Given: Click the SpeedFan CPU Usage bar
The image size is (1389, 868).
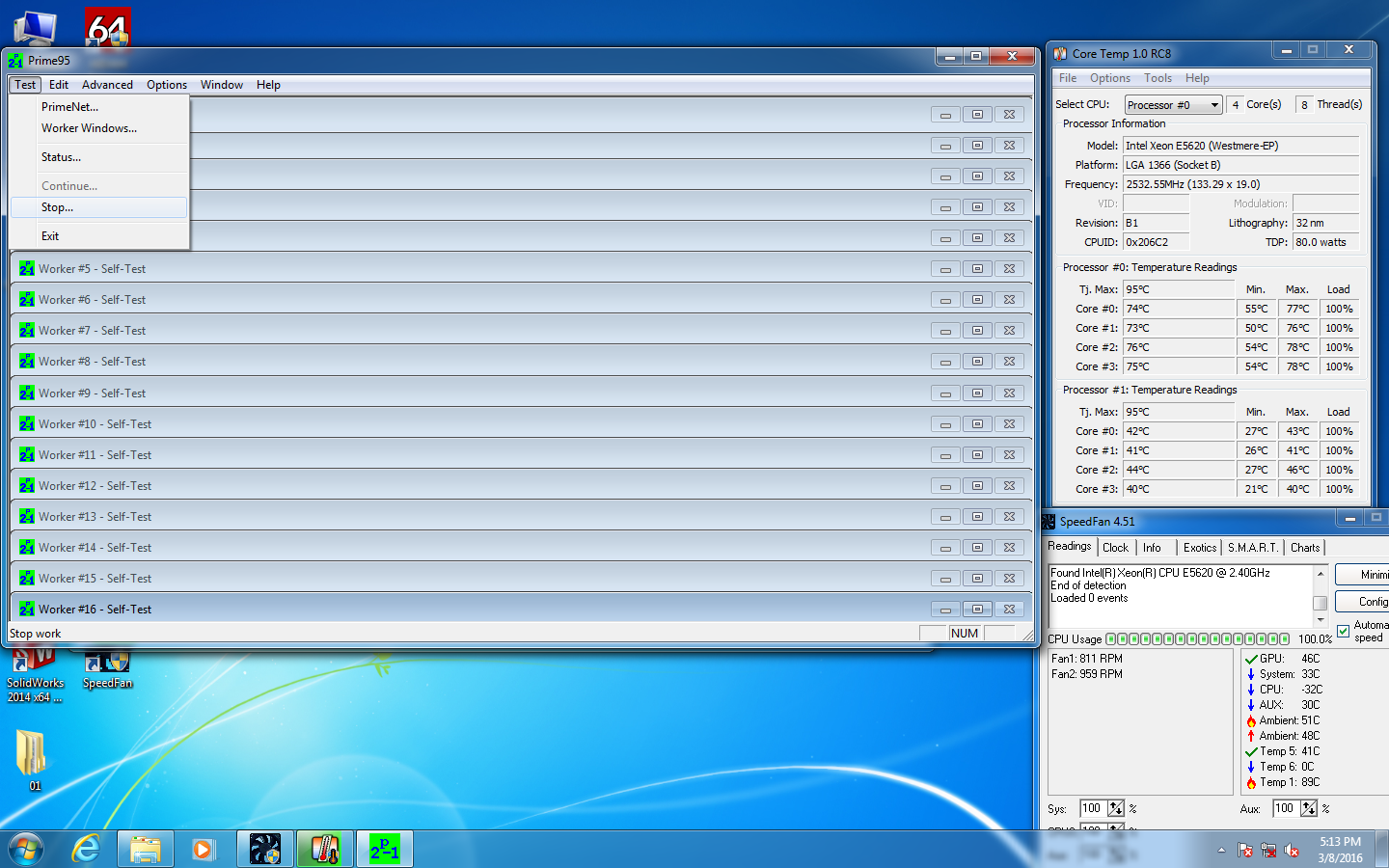Looking at the screenshot, I should click(x=1197, y=638).
